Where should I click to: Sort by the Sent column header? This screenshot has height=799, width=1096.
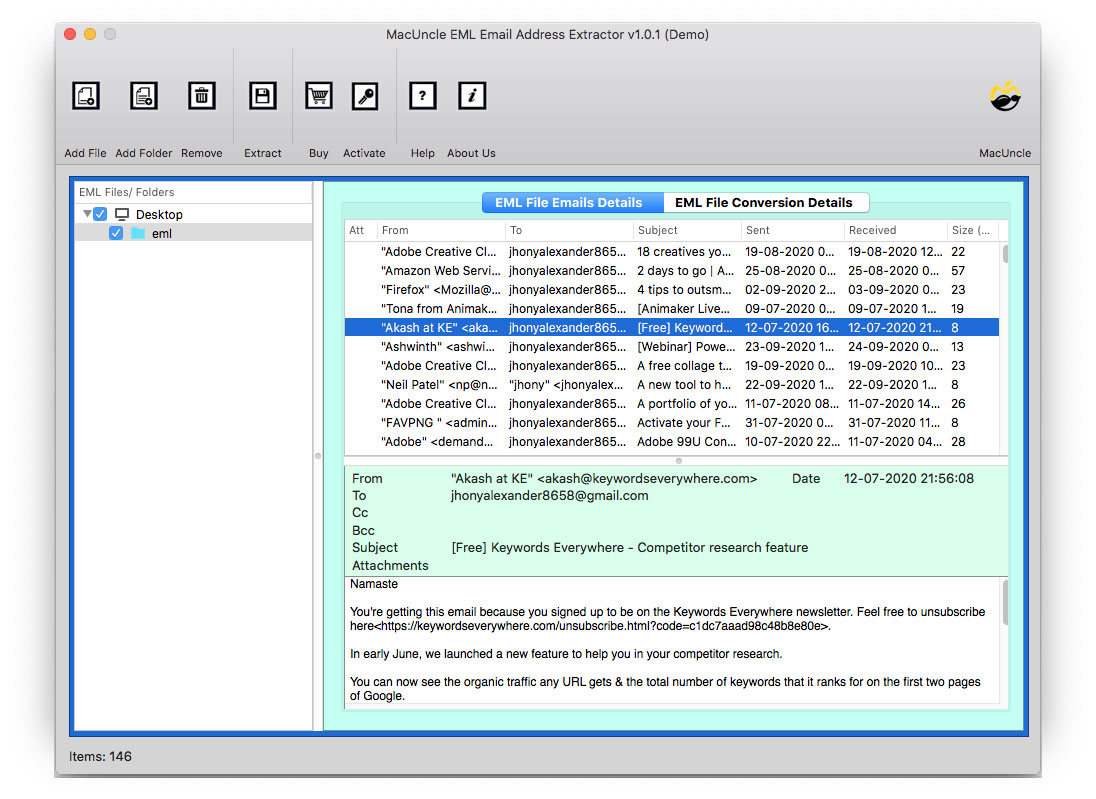(x=792, y=230)
